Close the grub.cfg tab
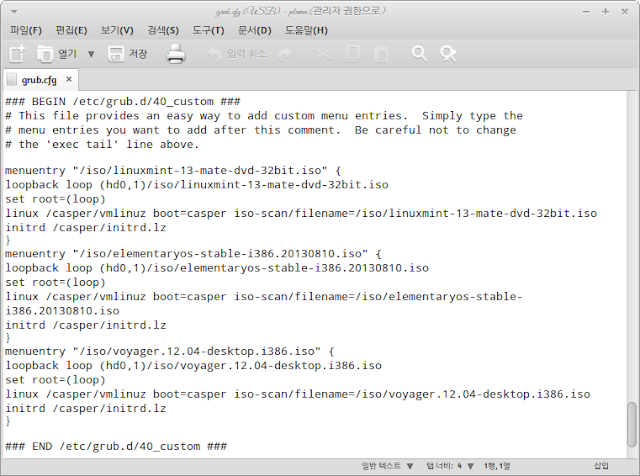 click(x=69, y=79)
